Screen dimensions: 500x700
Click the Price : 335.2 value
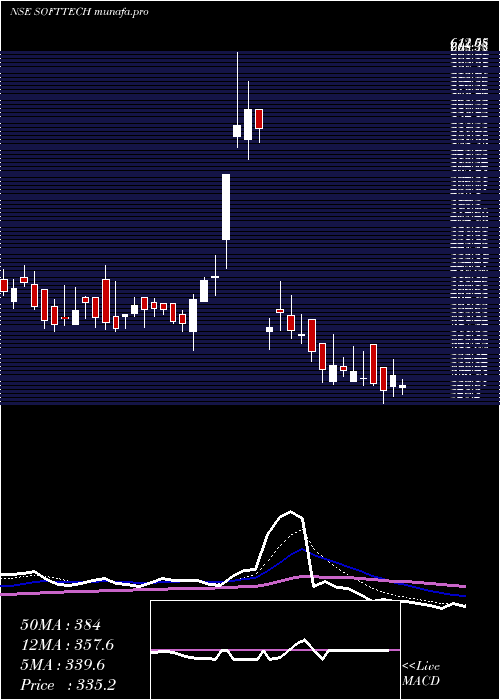(x=68, y=685)
